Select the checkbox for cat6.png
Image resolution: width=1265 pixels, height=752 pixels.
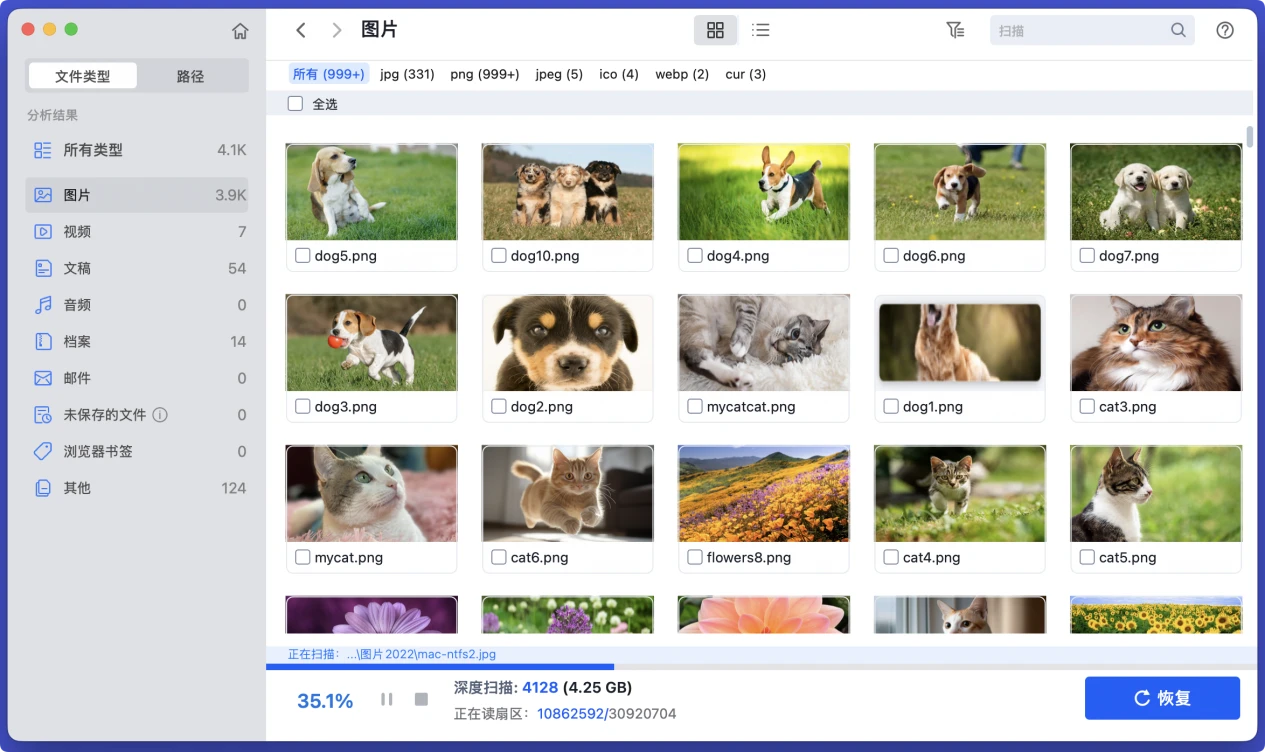tap(498, 557)
